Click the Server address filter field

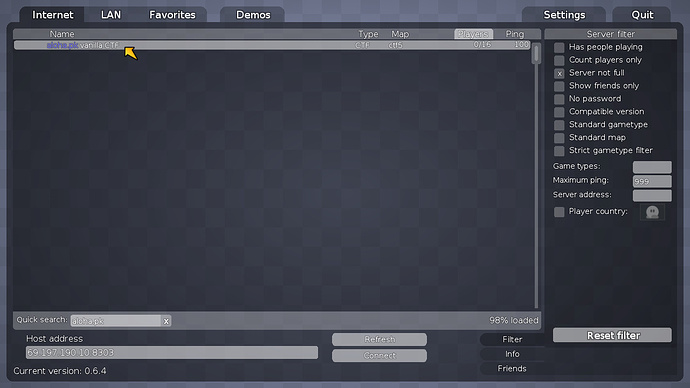click(652, 195)
